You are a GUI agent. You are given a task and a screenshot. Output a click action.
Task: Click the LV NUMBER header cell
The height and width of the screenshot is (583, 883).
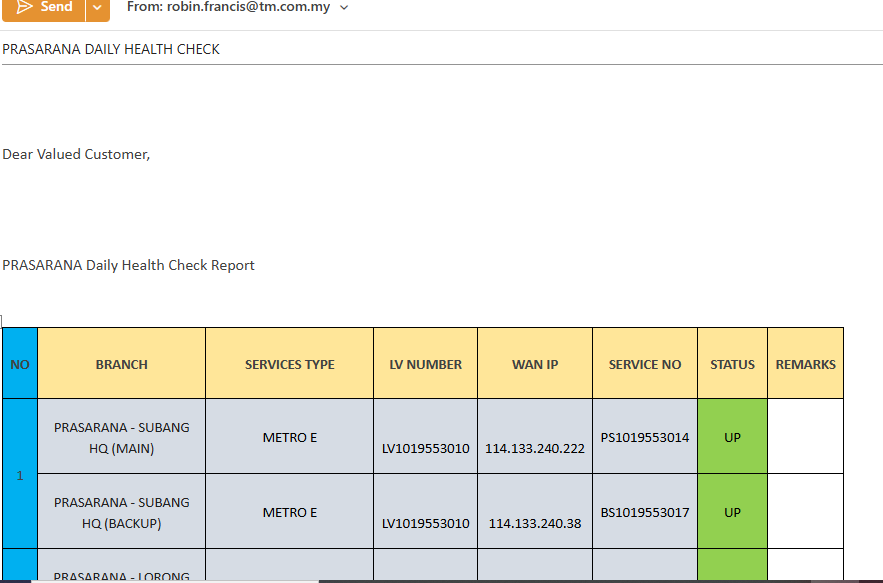426,364
